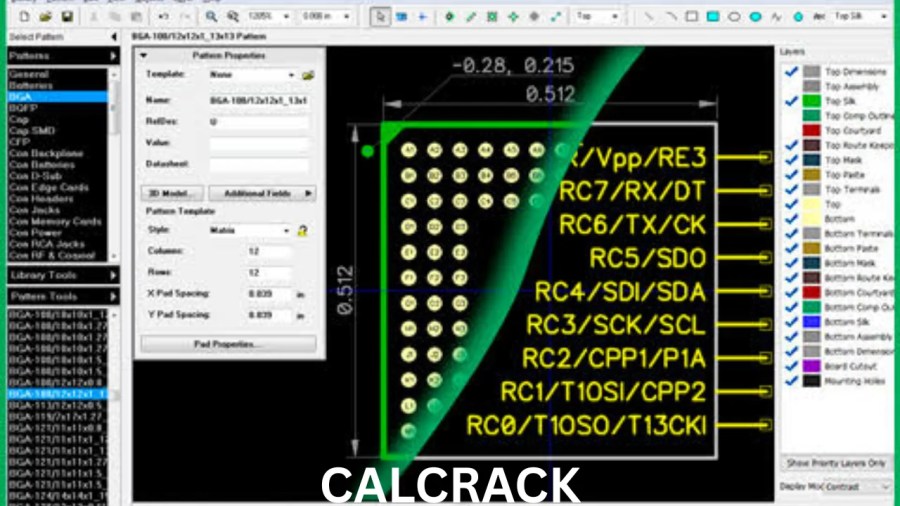Toggle Bottom Paste layer checkmark
900x506 pixels.
pos(792,248)
